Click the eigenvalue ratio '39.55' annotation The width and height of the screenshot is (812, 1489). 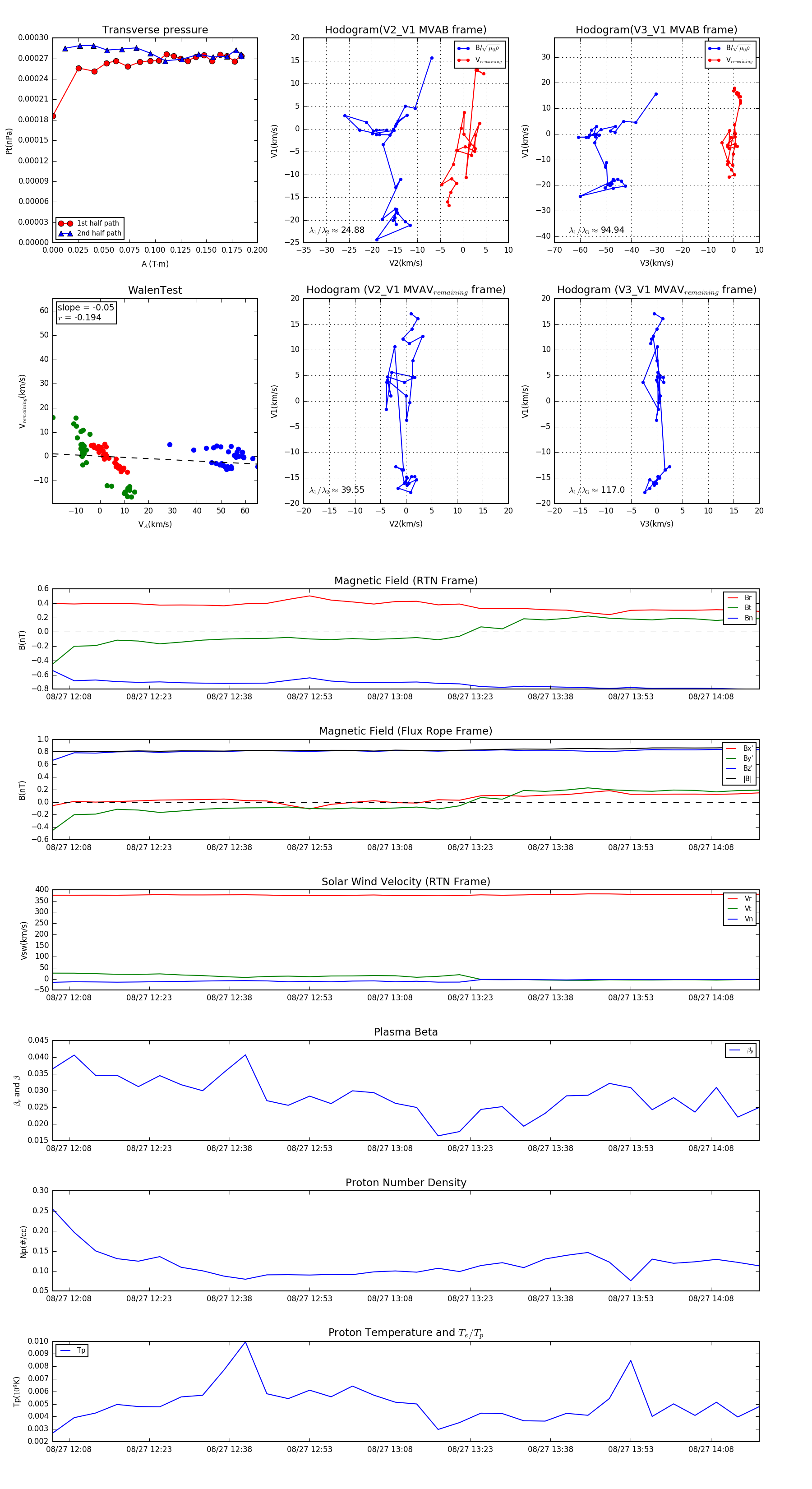pyautogui.click(x=337, y=490)
